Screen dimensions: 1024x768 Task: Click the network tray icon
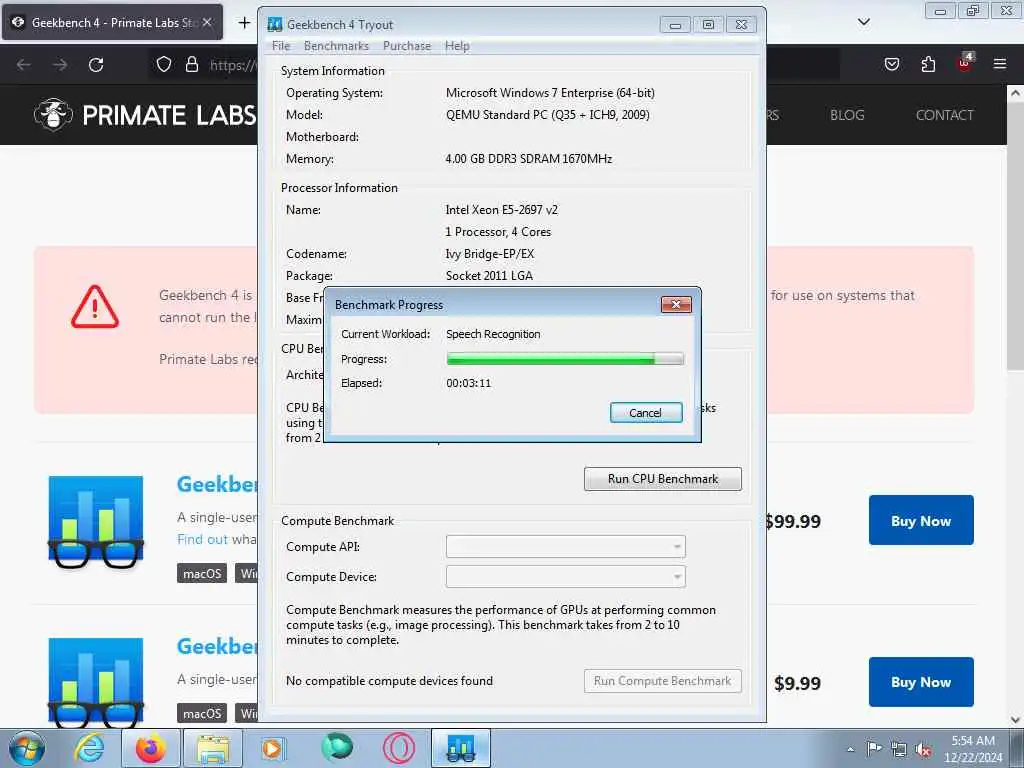pos(899,749)
